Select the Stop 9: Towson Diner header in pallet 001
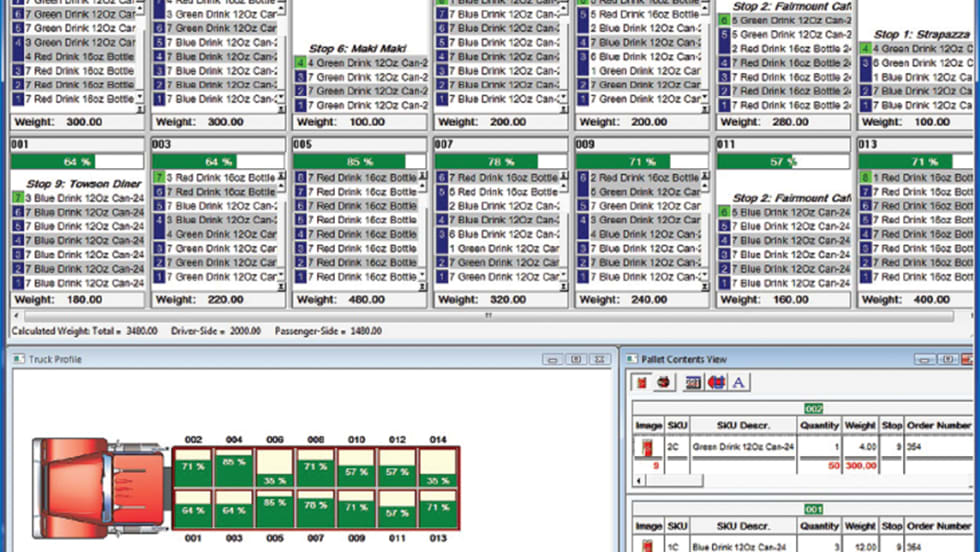This screenshot has height=552, width=980. pyautogui.click(x=85, y=183)
